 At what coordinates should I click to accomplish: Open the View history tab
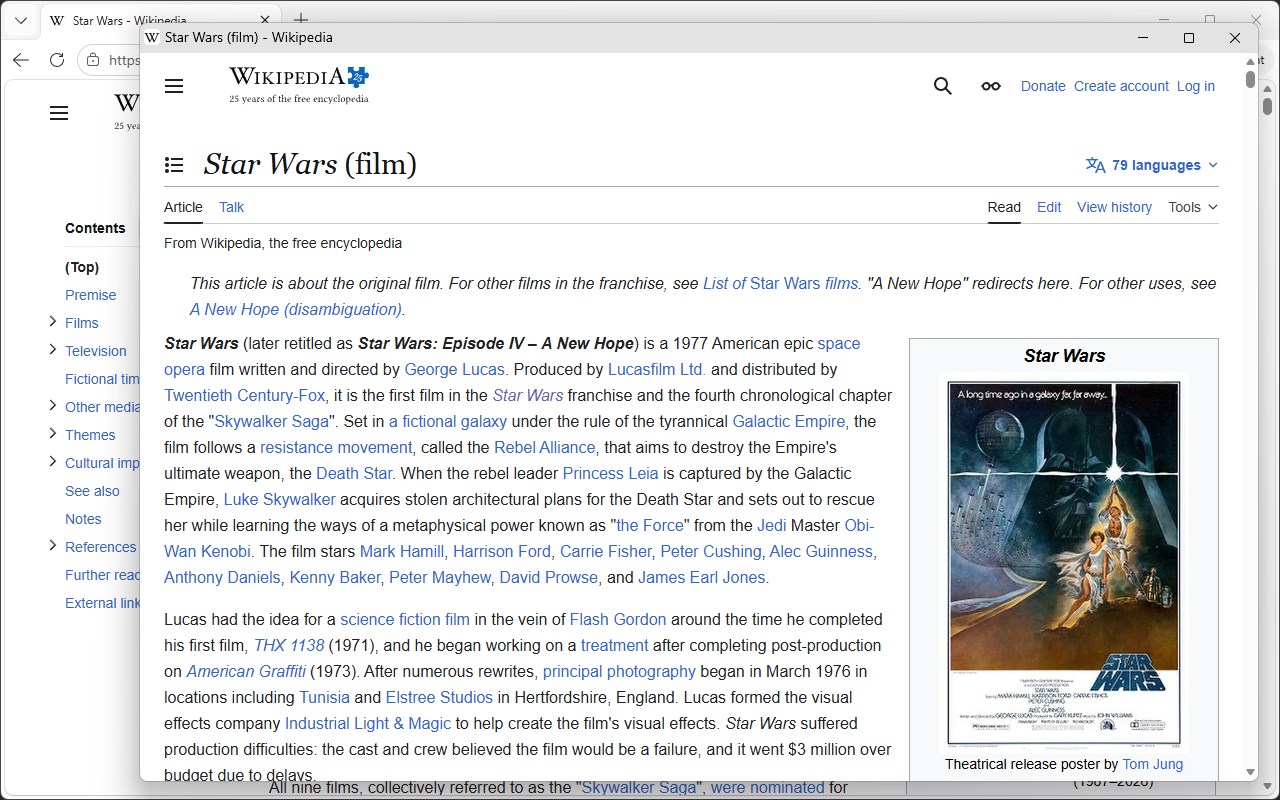point(1114,207)
